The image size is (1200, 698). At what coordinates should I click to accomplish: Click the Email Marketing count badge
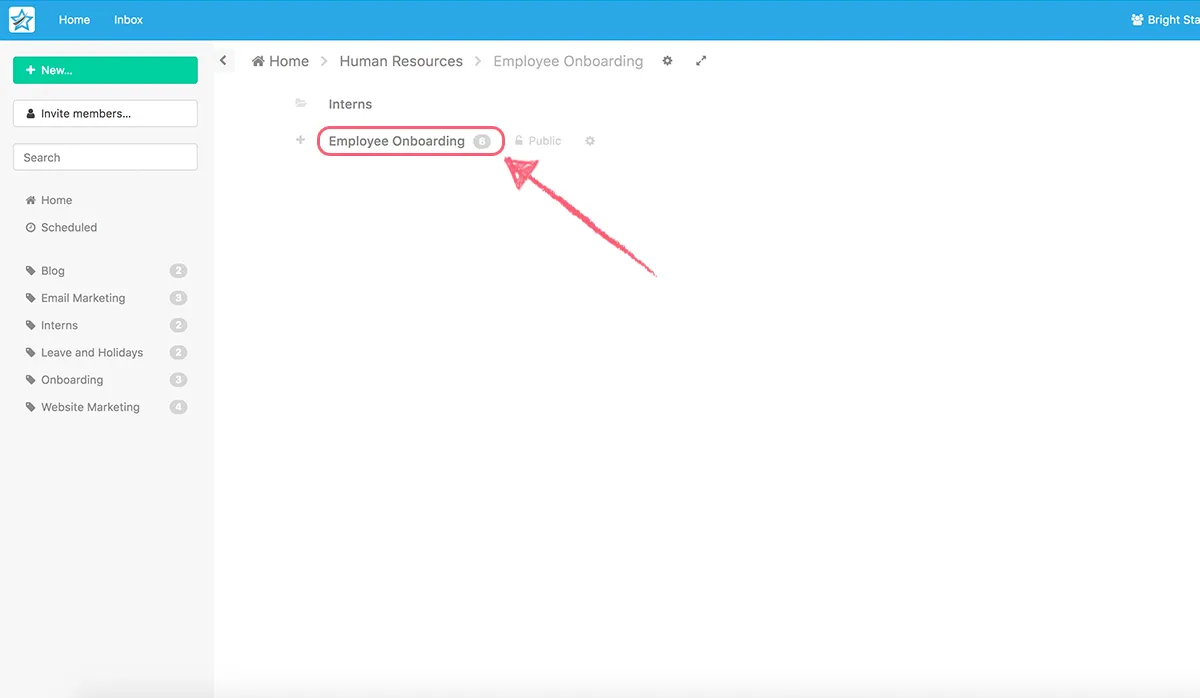coord(178,298)
